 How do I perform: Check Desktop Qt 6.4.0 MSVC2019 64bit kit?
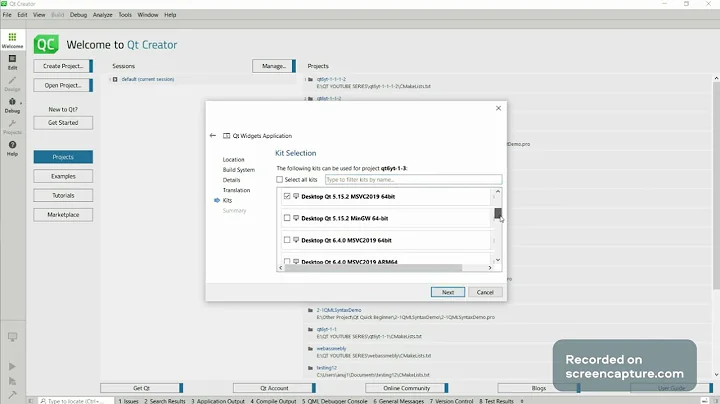coord(287,240)
